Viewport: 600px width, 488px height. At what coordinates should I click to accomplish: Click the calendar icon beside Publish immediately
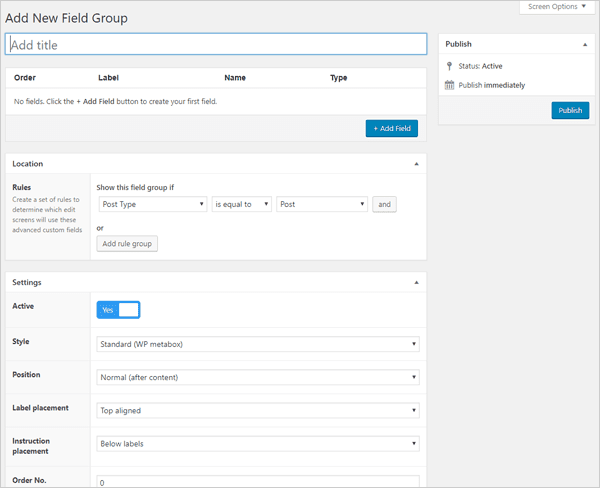tap(449, 85)
